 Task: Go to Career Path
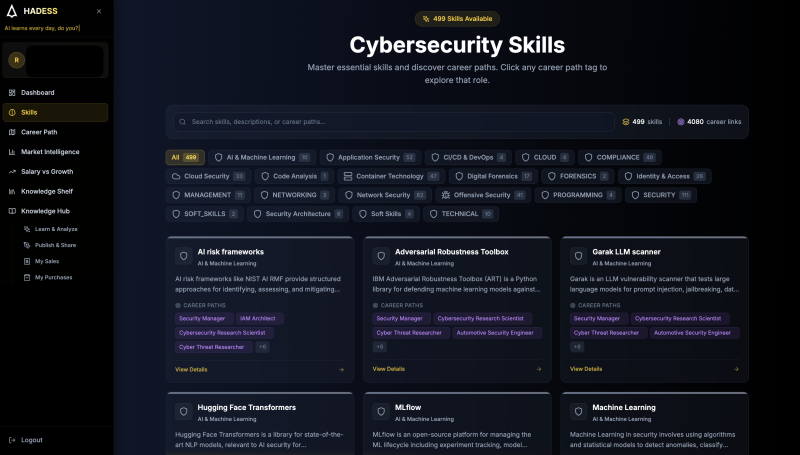(55, 132)
